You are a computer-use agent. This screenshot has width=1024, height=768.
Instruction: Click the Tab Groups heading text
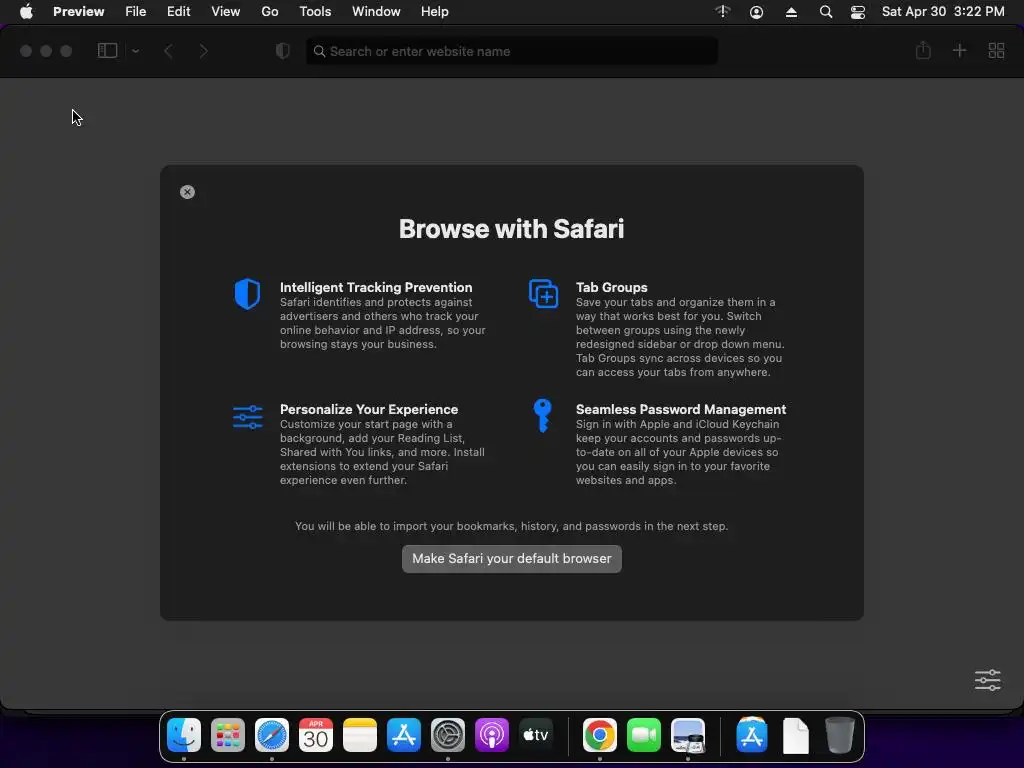[612, 287]
